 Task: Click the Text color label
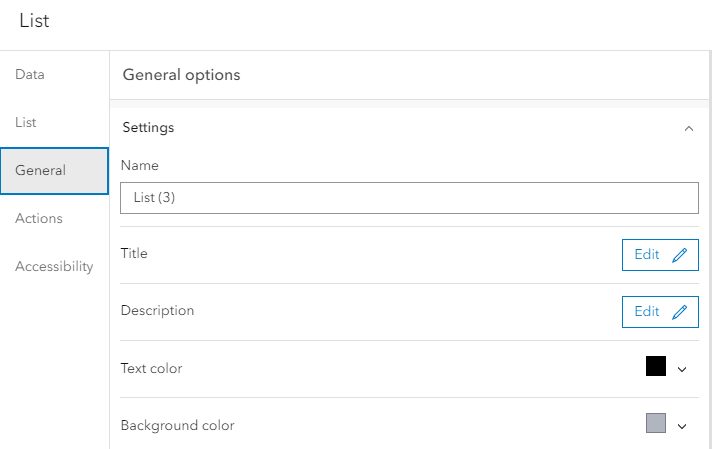coord(151,368)
